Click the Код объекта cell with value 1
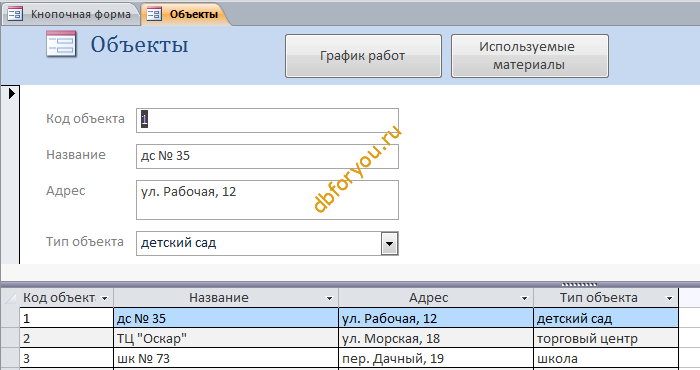The height and width of the screenshot is (370, 700). 67,318
